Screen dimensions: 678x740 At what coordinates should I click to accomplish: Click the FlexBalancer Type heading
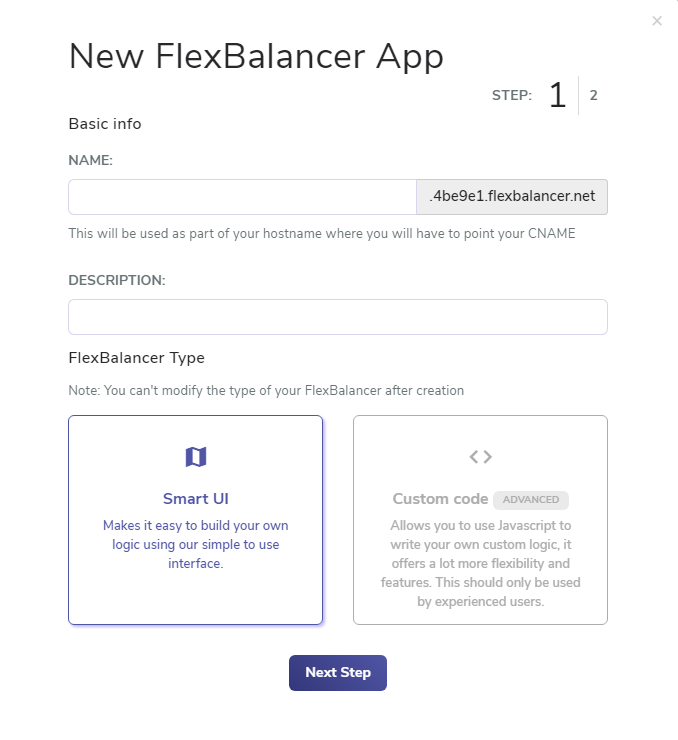(x=136, y=358)
